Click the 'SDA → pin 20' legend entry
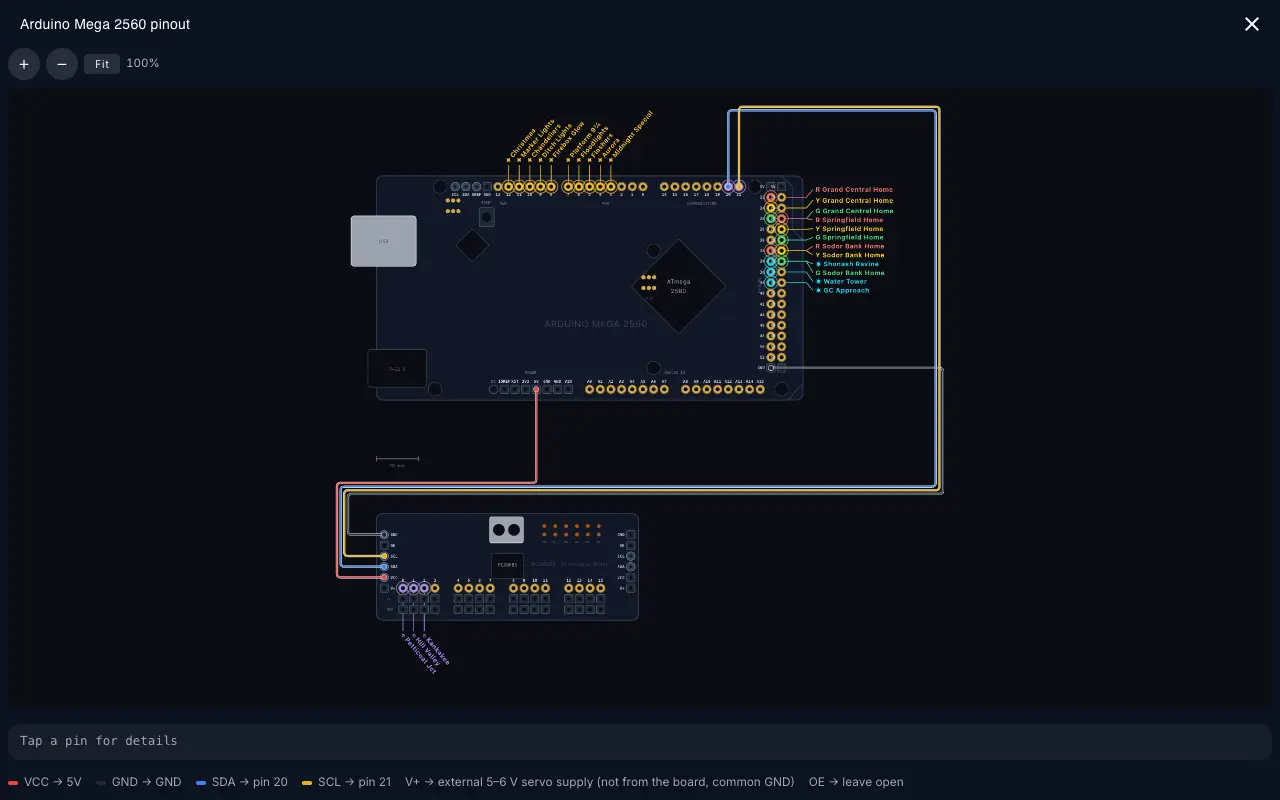 coord(242,782)
